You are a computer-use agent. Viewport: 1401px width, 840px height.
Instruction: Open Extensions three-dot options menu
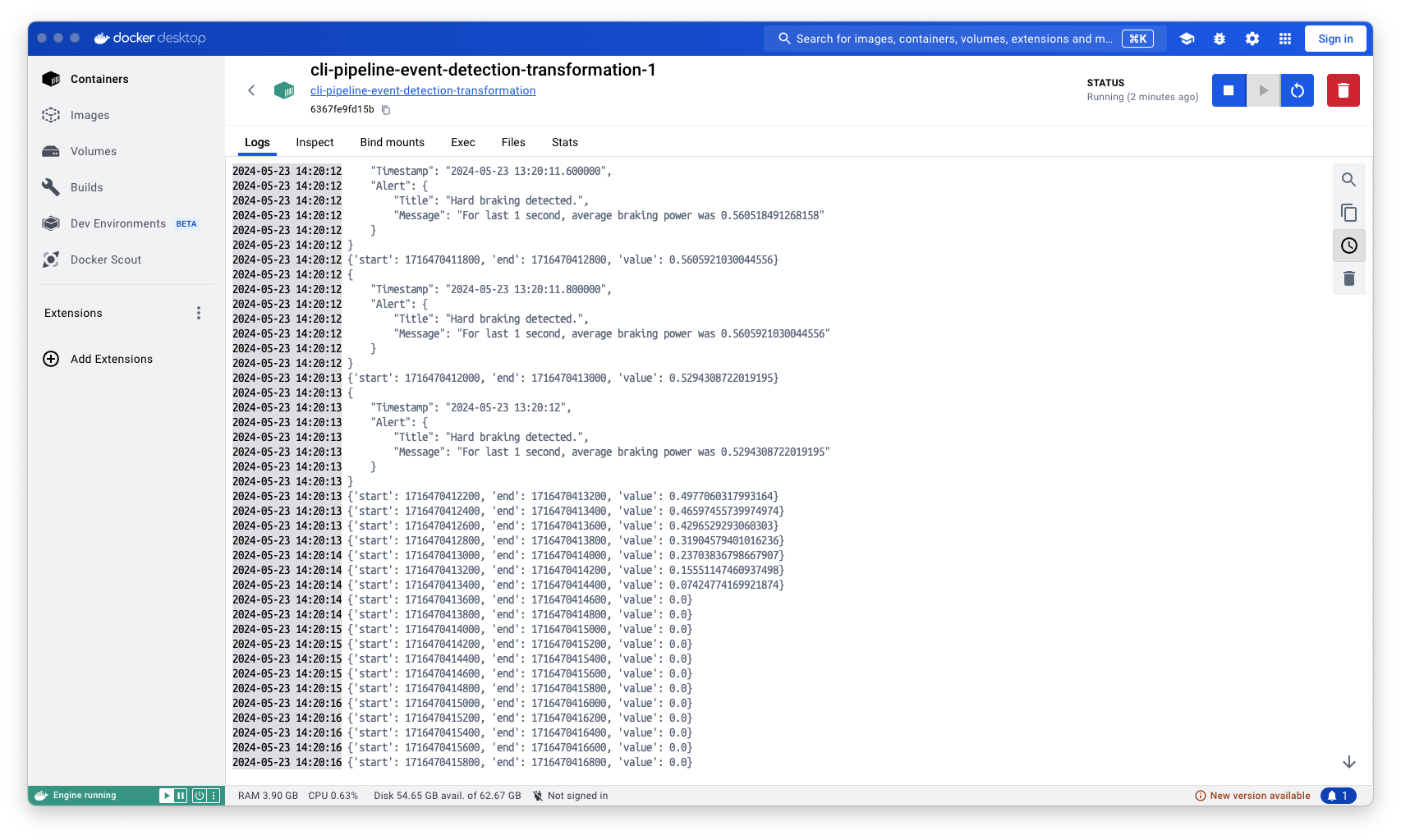coord(199,313)
